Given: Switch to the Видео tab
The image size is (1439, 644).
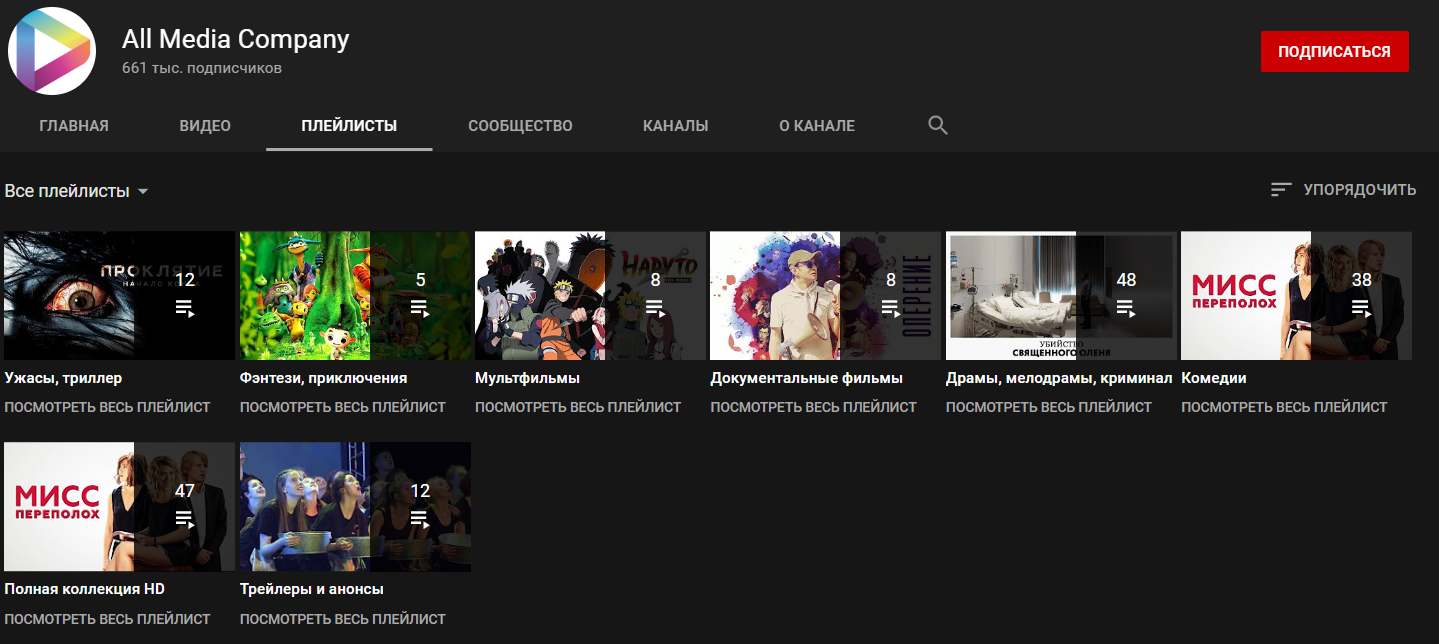Looking at the screenshot, I should coord(205,126).
